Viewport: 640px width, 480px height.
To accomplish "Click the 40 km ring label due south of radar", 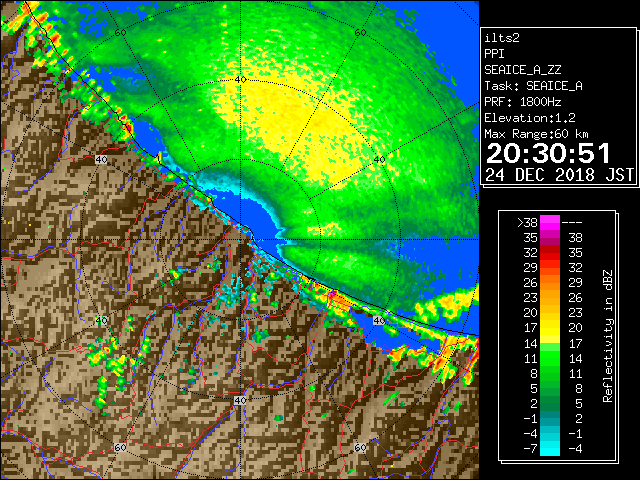I will click(x=240, y=400).
